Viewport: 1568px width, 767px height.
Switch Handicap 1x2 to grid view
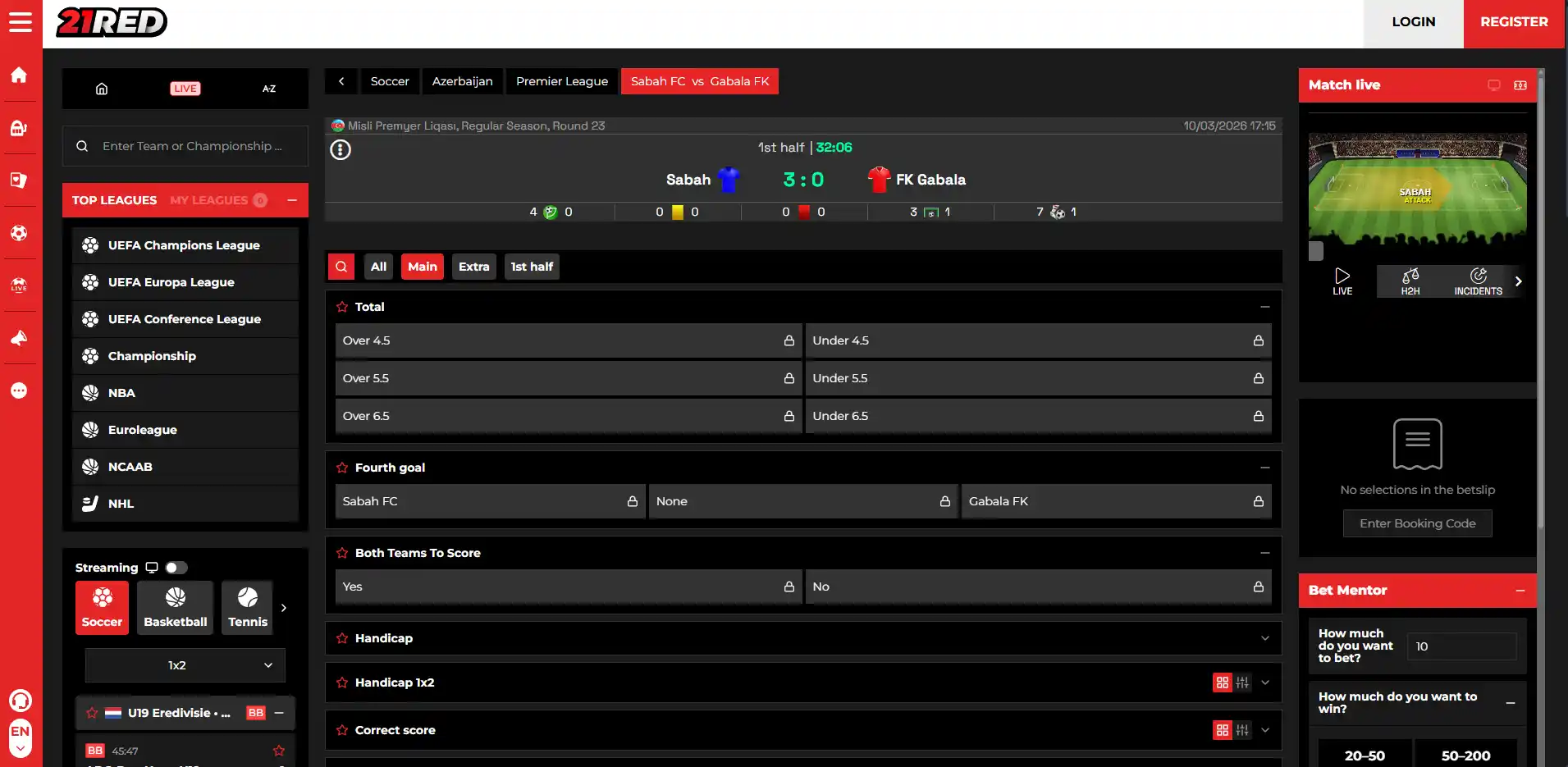[1223, 683]
